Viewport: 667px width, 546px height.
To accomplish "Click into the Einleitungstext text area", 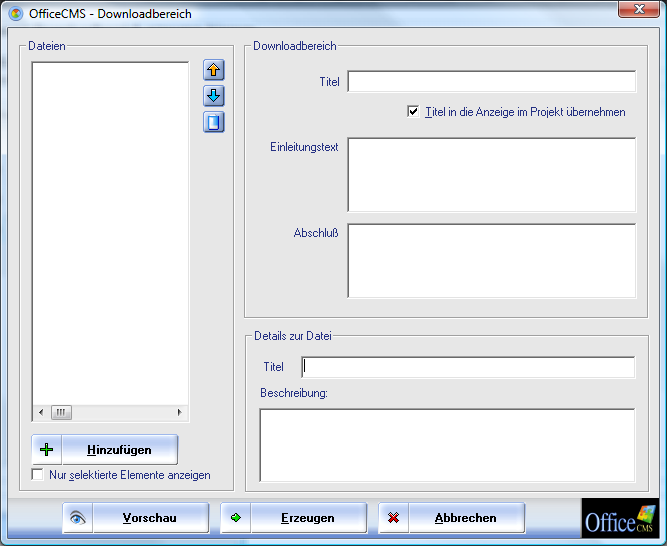I will (492, 174).
